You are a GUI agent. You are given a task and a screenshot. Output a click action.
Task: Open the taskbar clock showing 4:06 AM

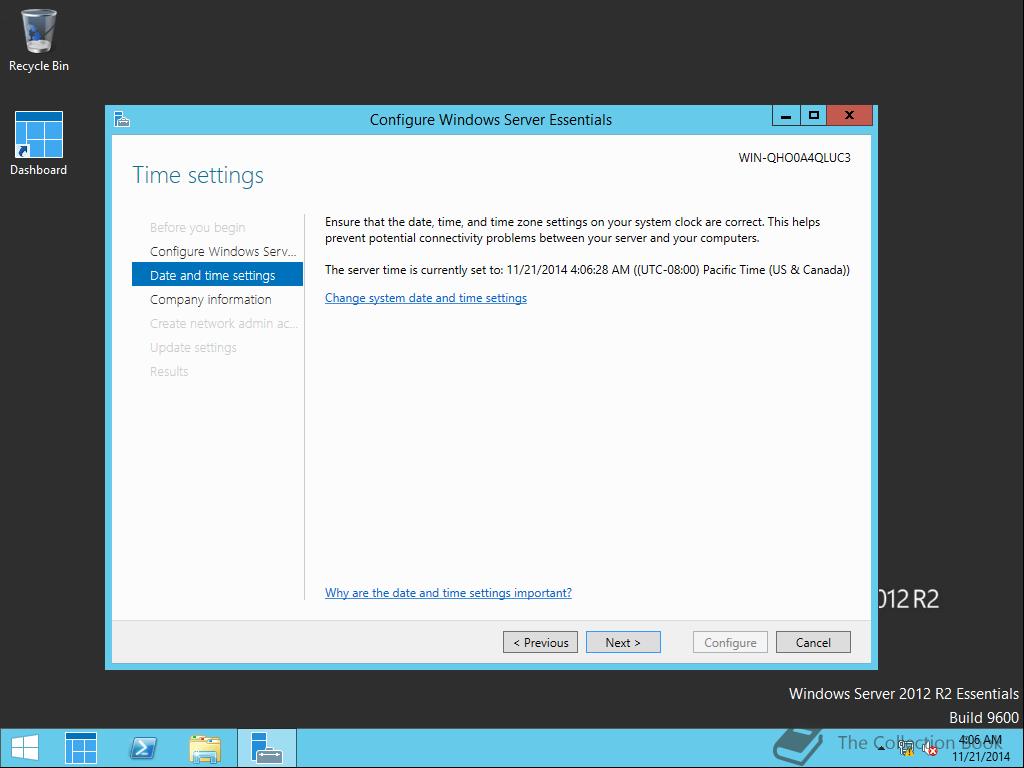click(x=981, y=748)
